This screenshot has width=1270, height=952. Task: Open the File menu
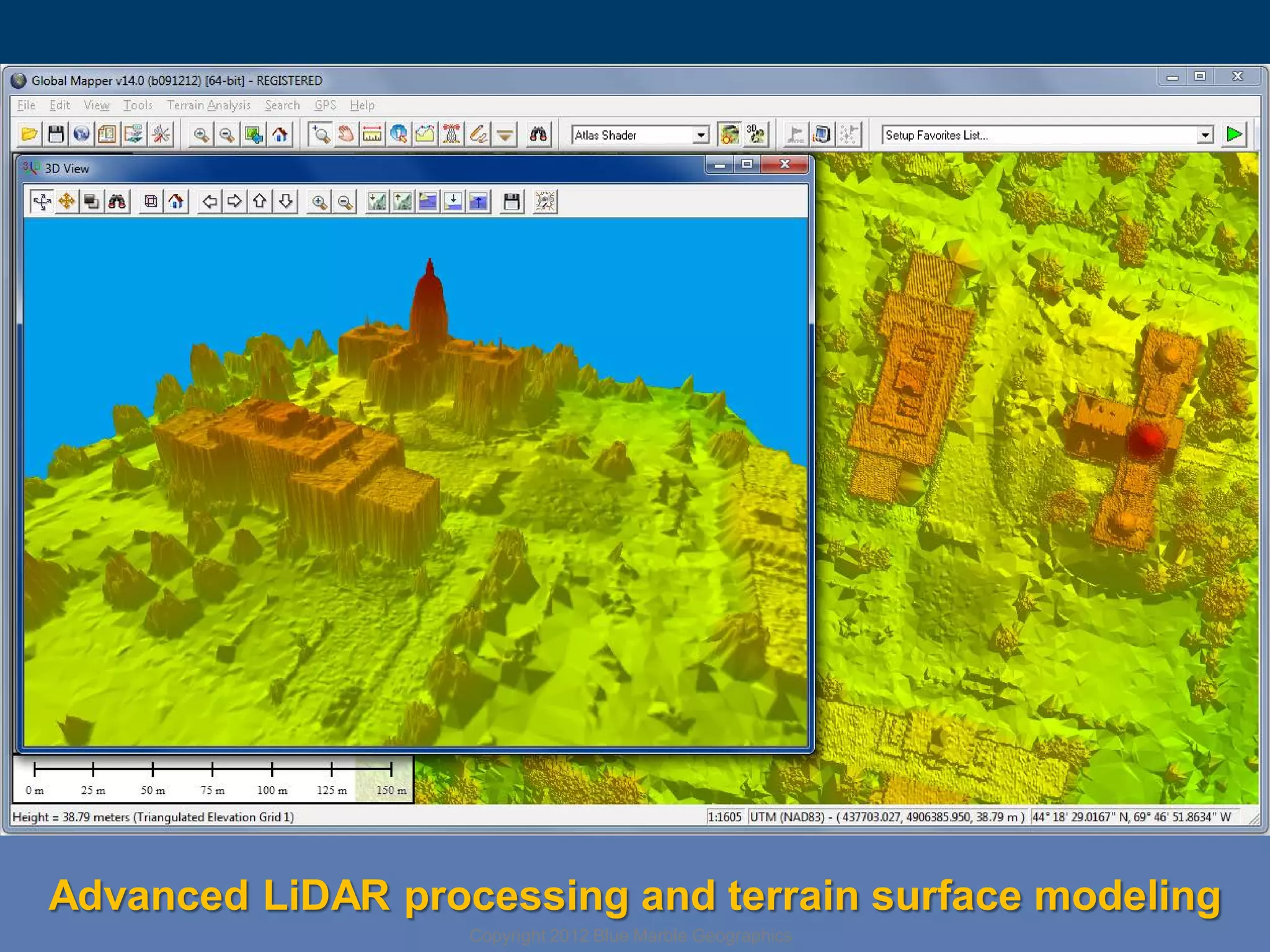tap(26, 105)
